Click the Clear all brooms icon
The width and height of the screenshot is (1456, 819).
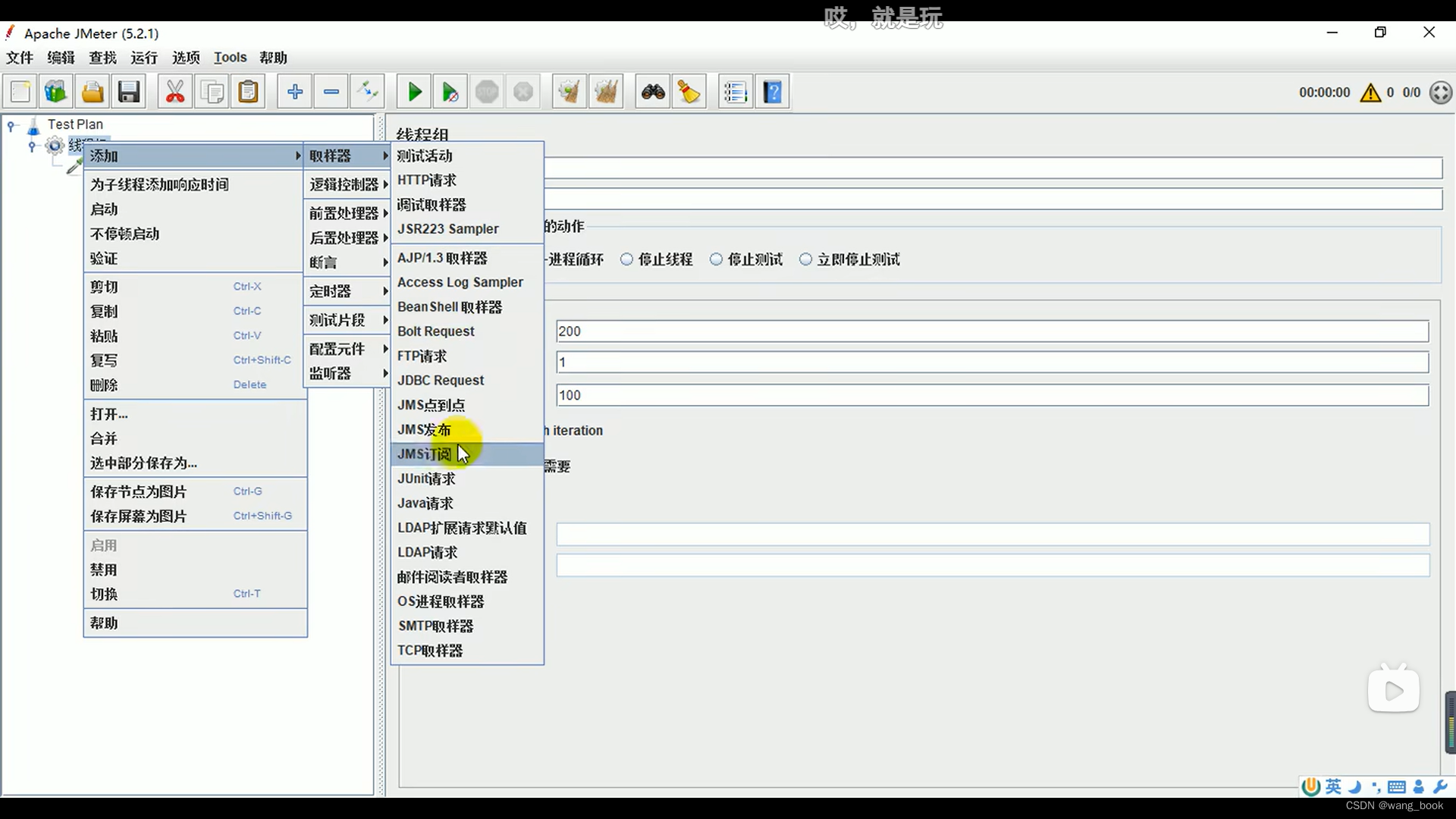tap(606, 93)
